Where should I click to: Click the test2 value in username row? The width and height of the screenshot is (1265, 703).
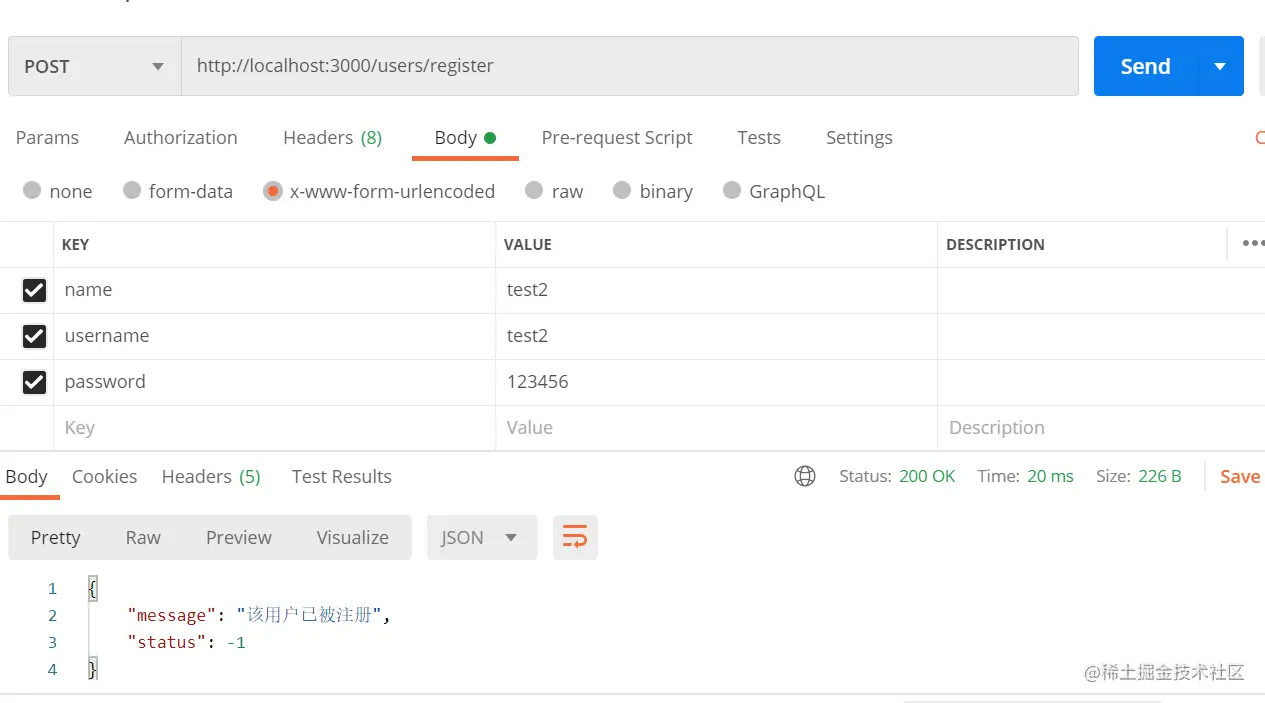527,336
